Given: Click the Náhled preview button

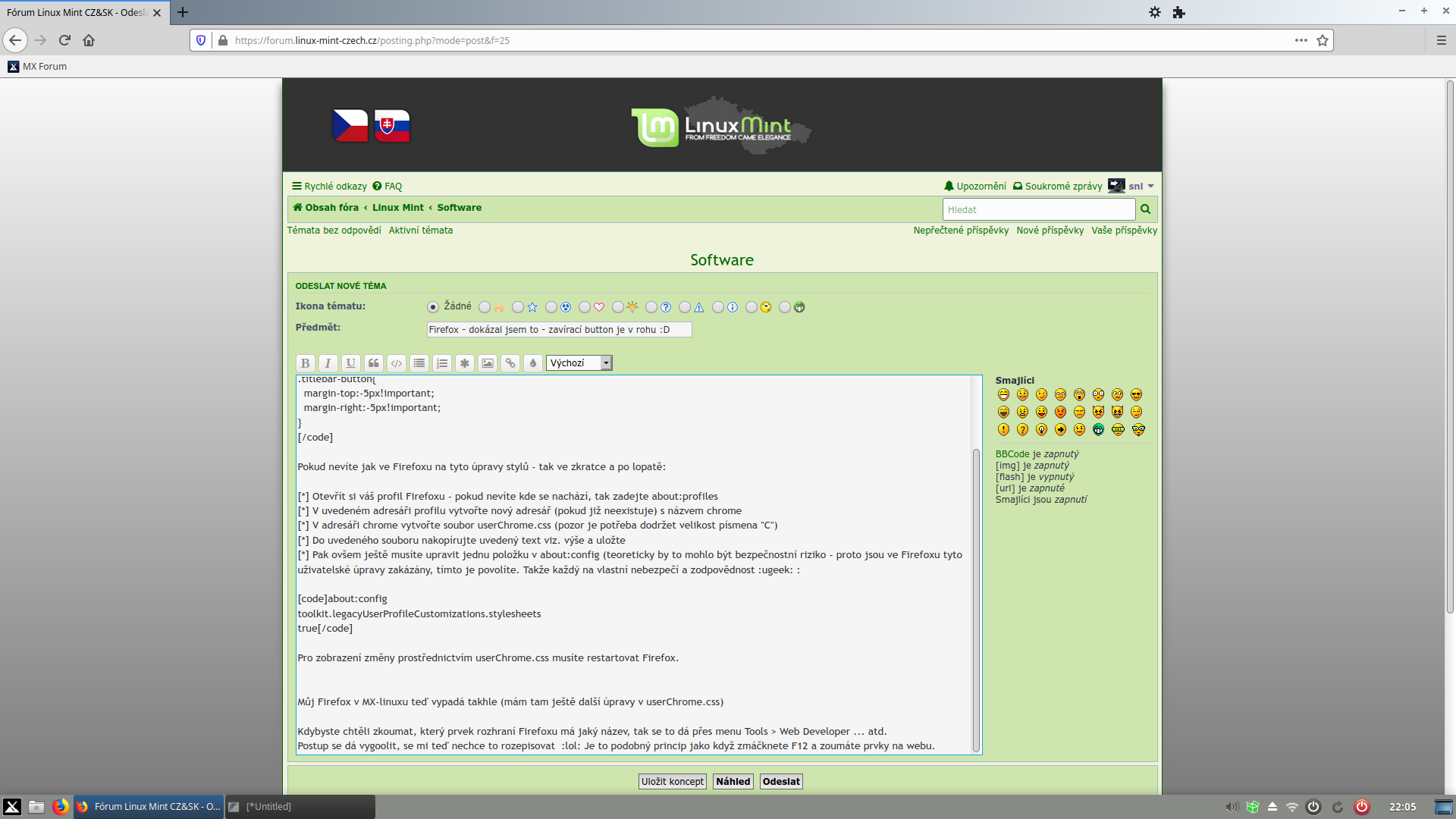Looking at the screenshot, I should tap(733, 782).
